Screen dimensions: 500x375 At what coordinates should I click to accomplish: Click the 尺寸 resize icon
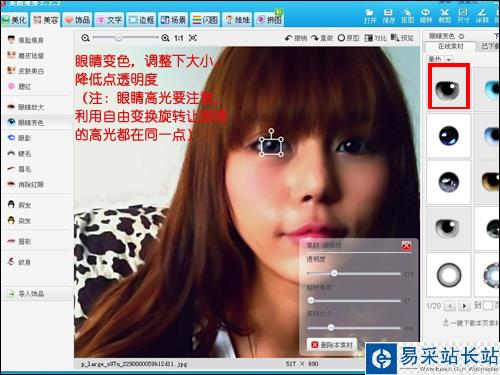(463, 16)
